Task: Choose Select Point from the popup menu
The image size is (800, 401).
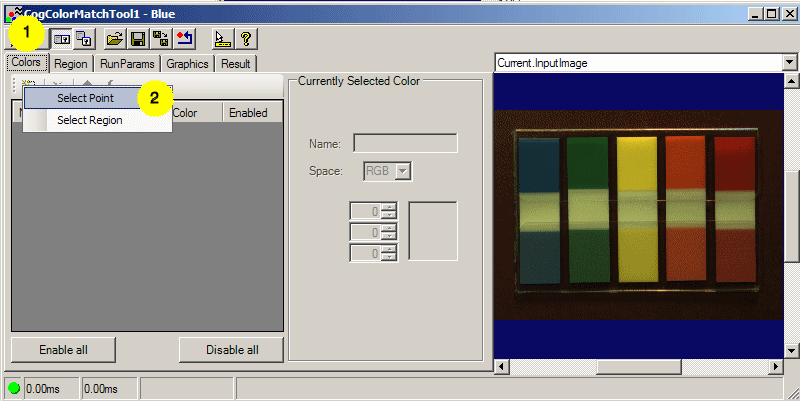Action: (86, 98)
